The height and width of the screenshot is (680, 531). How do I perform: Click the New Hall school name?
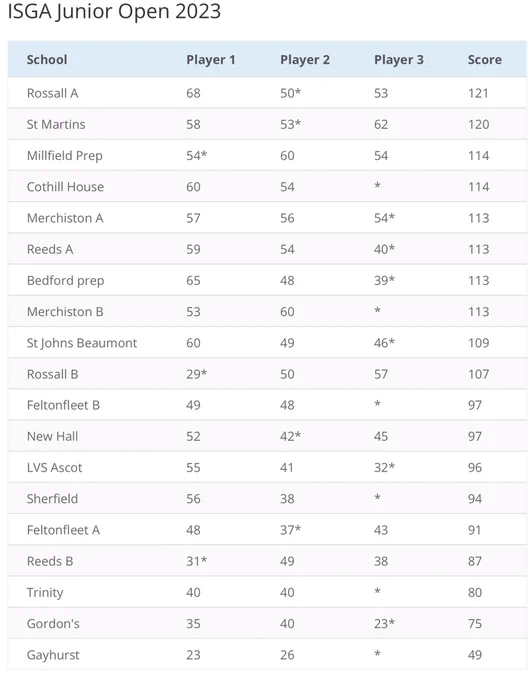point(52,436)
